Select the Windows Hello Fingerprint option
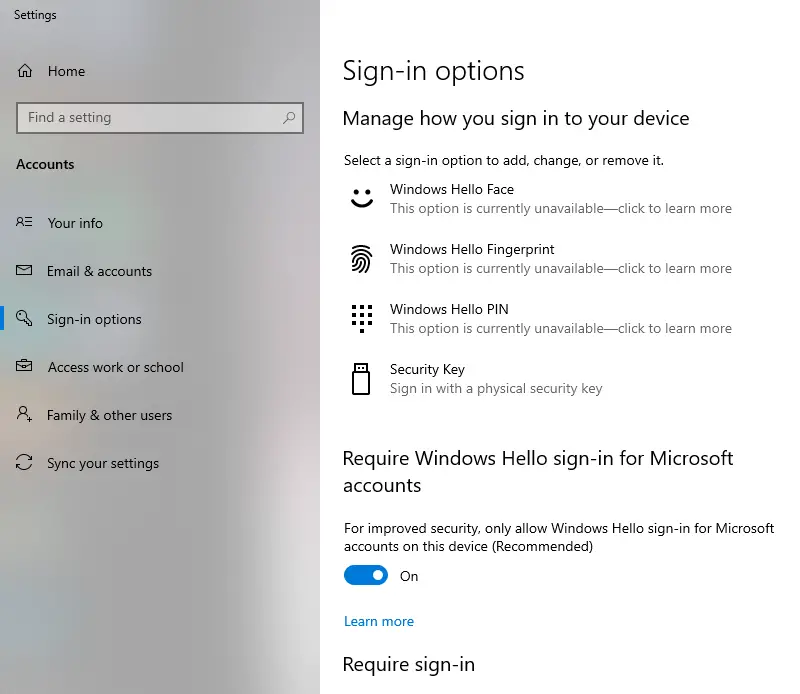The height and width of the screenshot is (694, 800). pos(541,259)
